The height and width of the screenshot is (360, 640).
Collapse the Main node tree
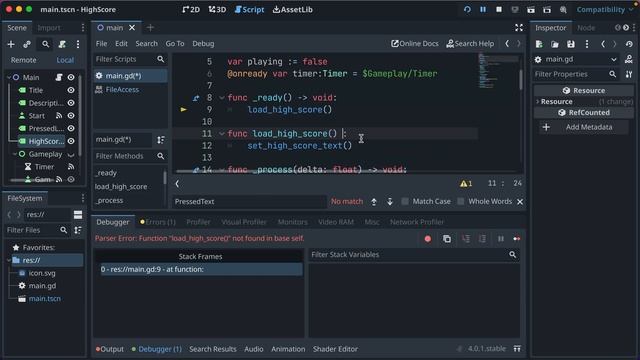(x=9, y=77)
